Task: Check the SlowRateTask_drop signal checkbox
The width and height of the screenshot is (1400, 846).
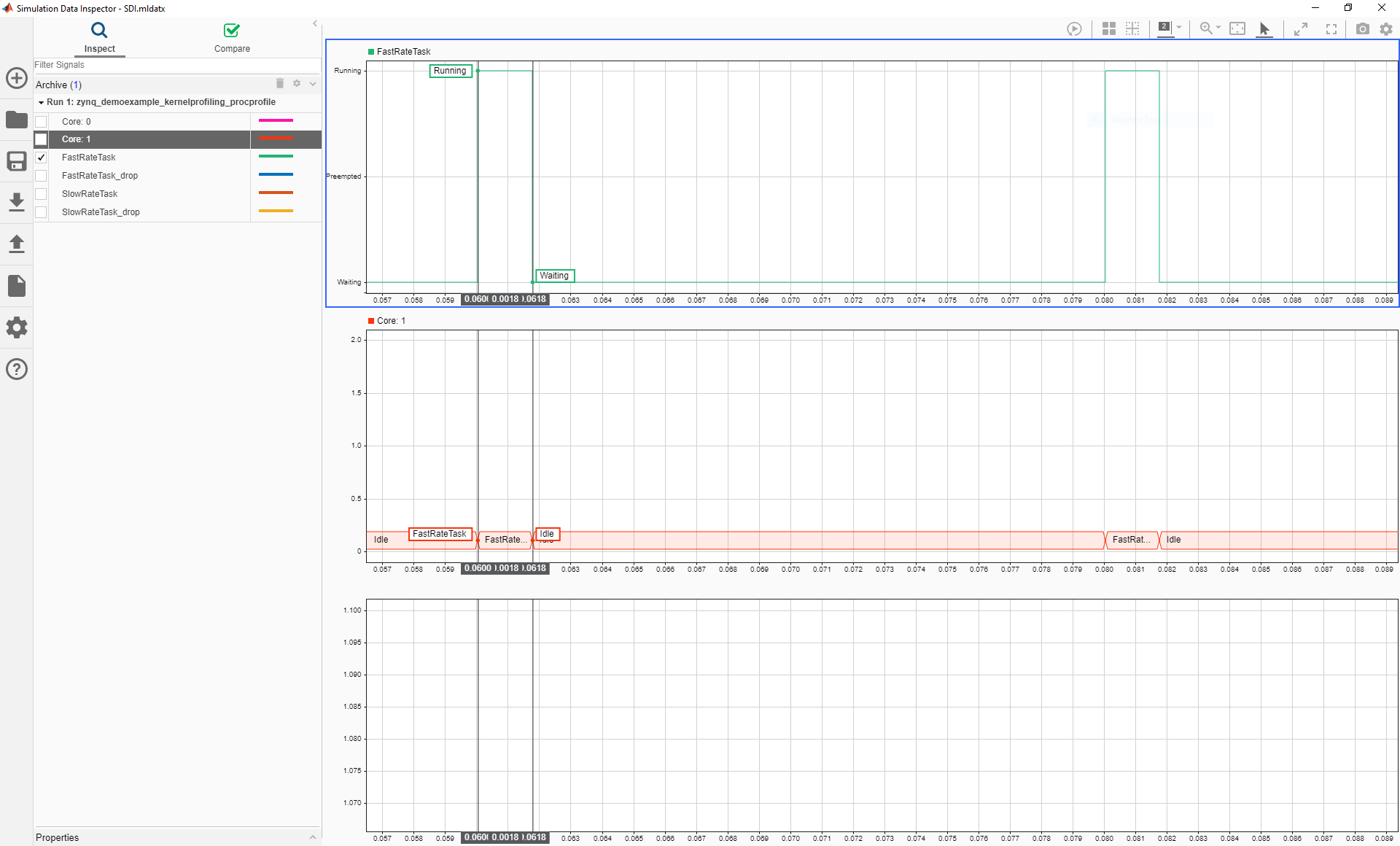Action: click(41, 212)
